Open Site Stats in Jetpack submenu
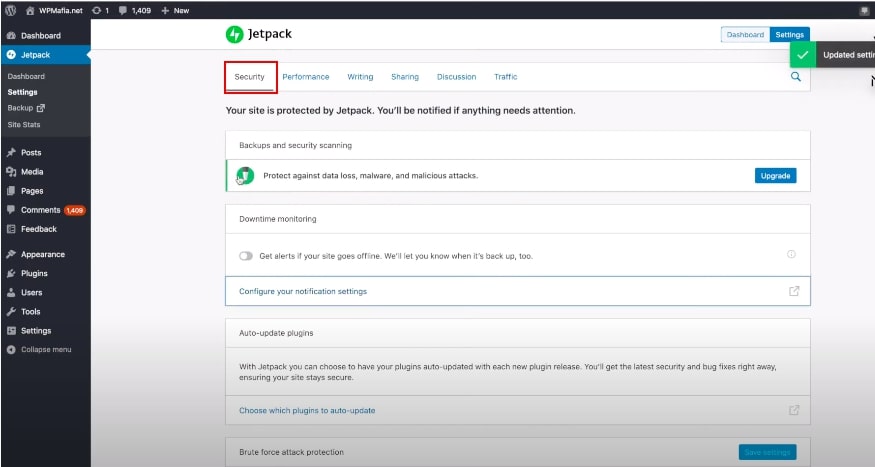 coord(24,124)
